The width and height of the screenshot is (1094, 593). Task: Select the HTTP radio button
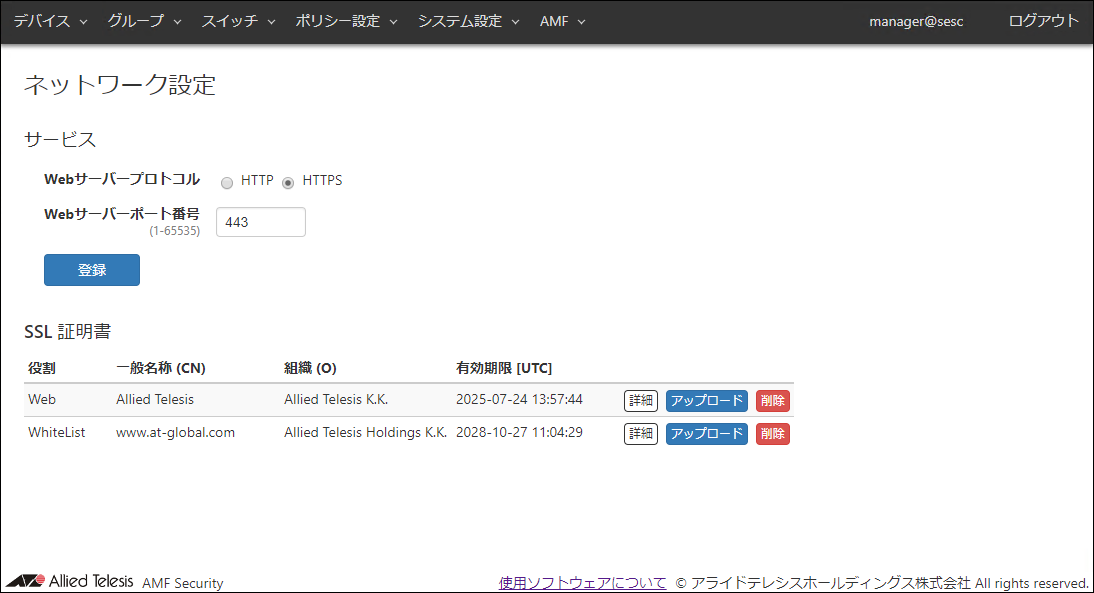[x=227, y=183]
